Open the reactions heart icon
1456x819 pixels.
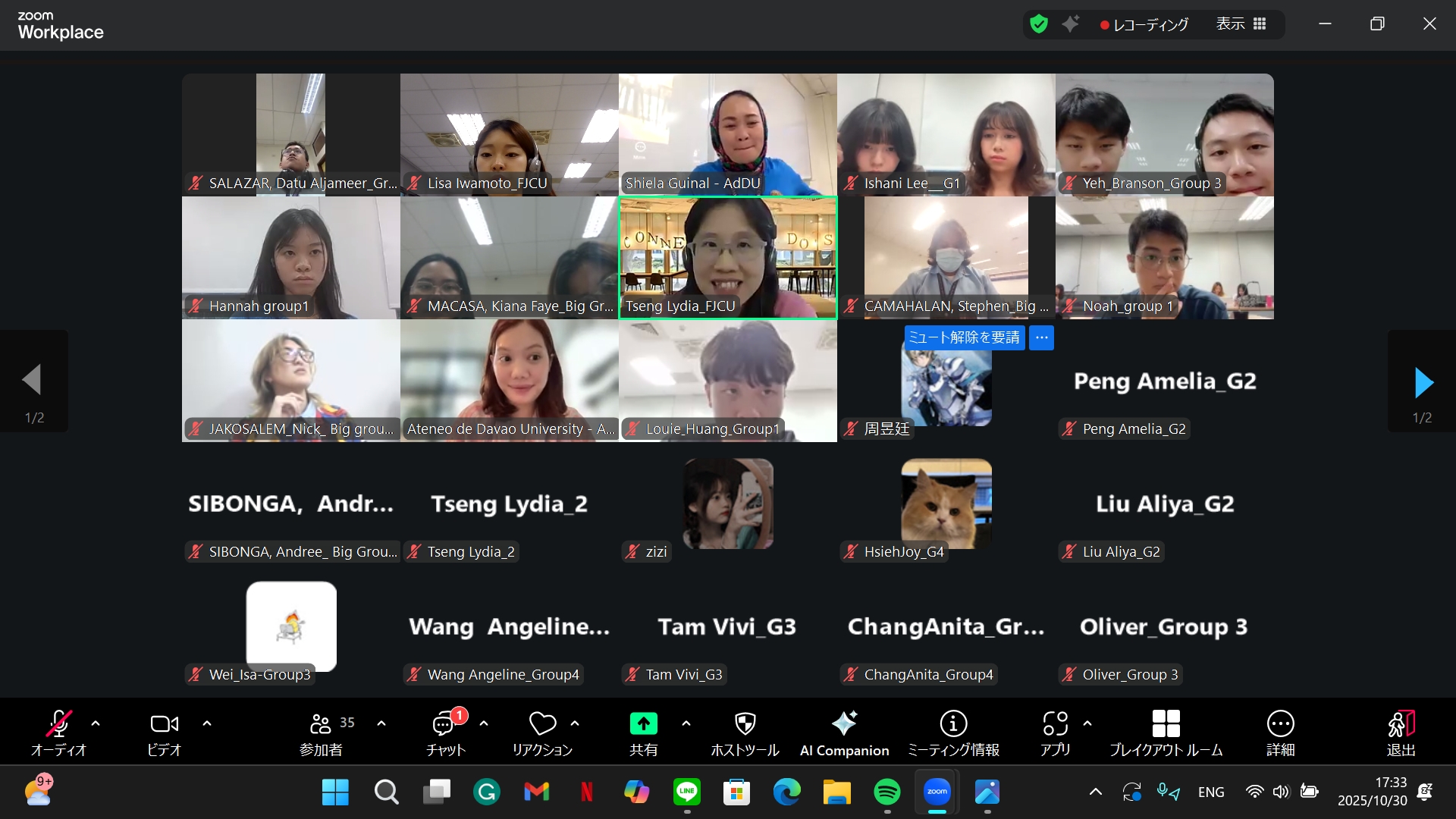542,725
